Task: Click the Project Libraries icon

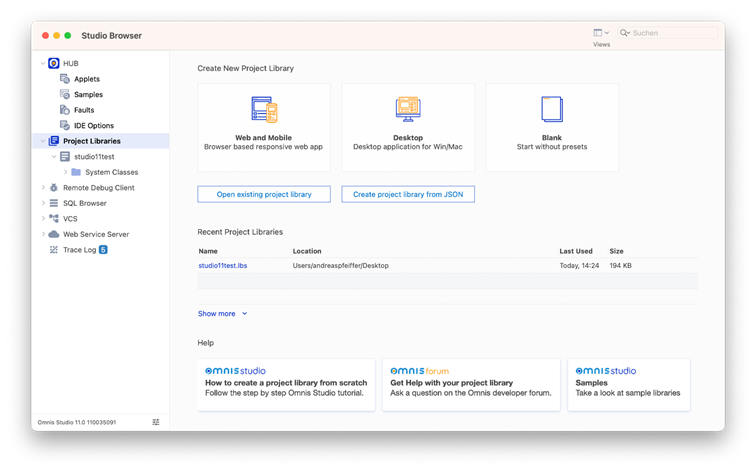Action: coord(54,141)
